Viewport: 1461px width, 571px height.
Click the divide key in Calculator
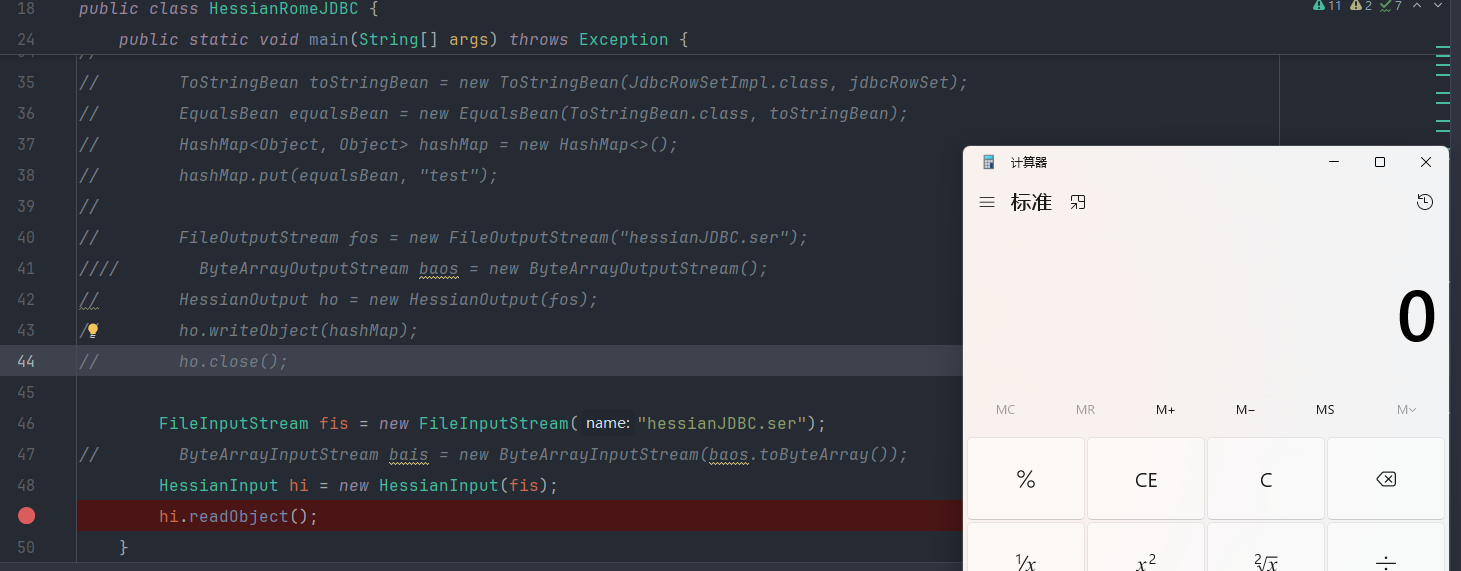coord(1386,548)
